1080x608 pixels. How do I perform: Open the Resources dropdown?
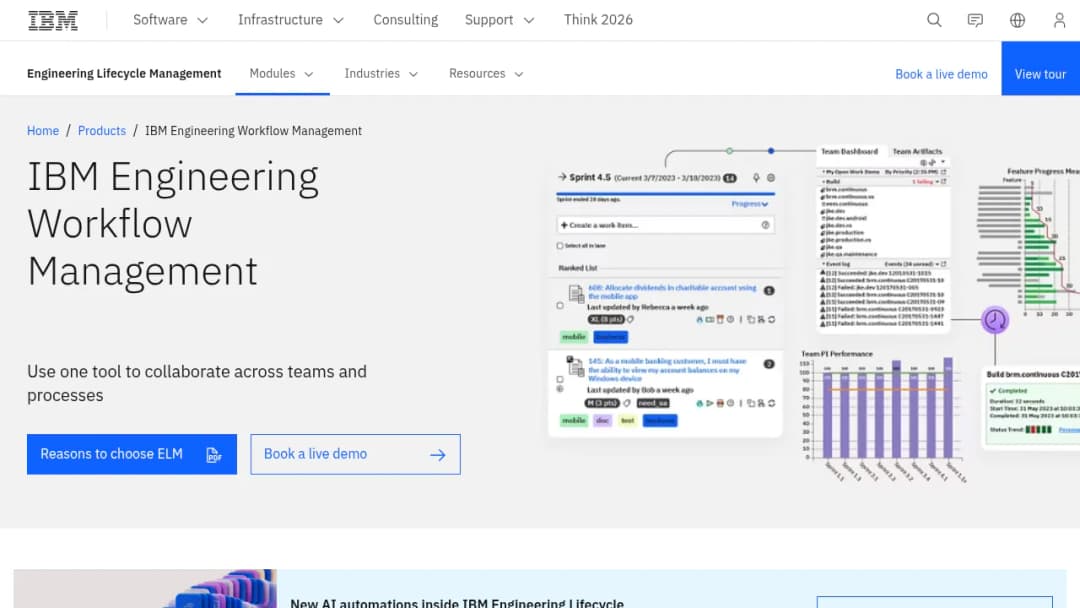(x=486, y=74)
